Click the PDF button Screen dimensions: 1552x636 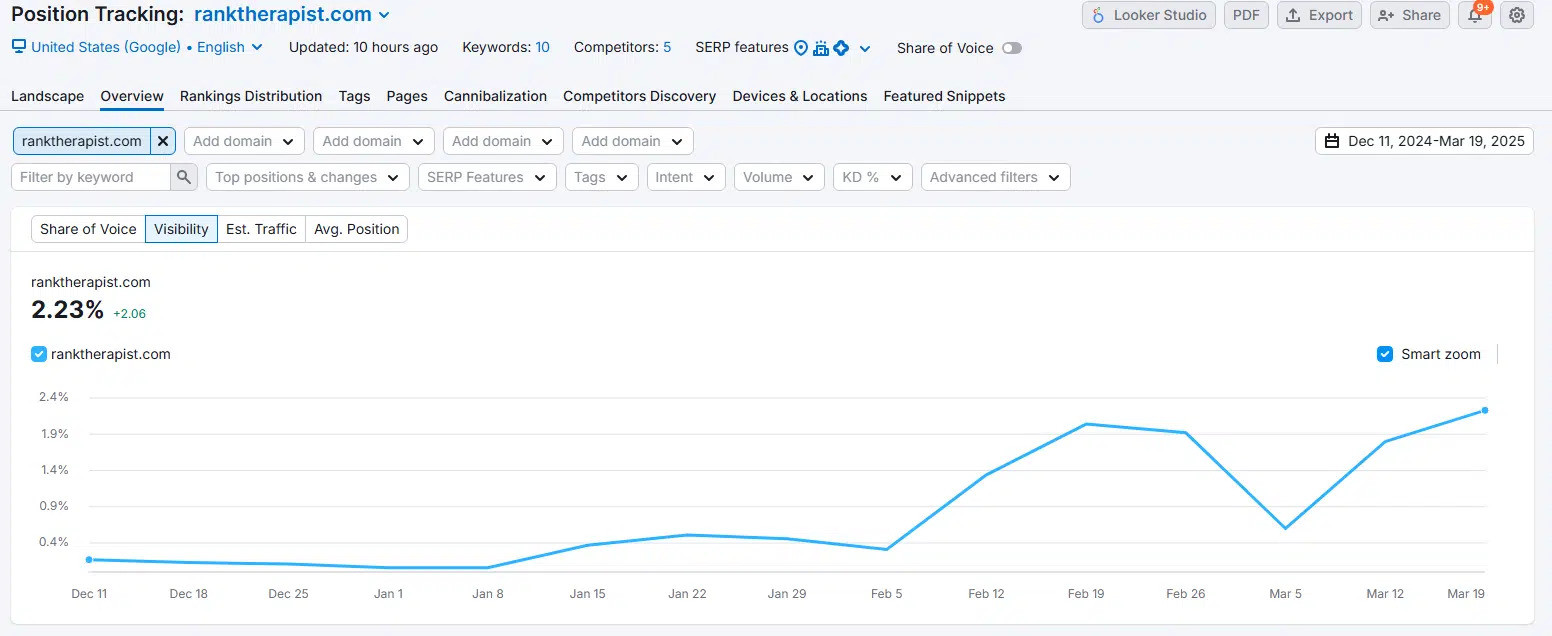coord(1246,15)
